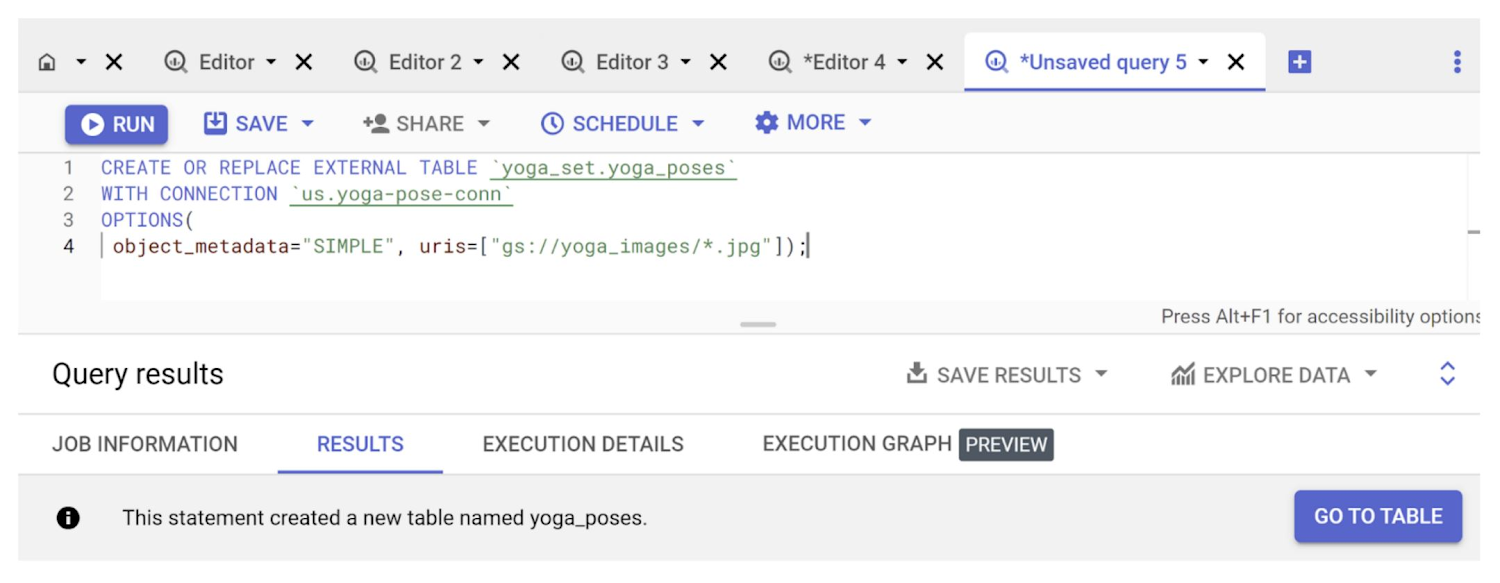1500x583 pixels.
Task: Open the SHARE menu
Action: [427, 124]
